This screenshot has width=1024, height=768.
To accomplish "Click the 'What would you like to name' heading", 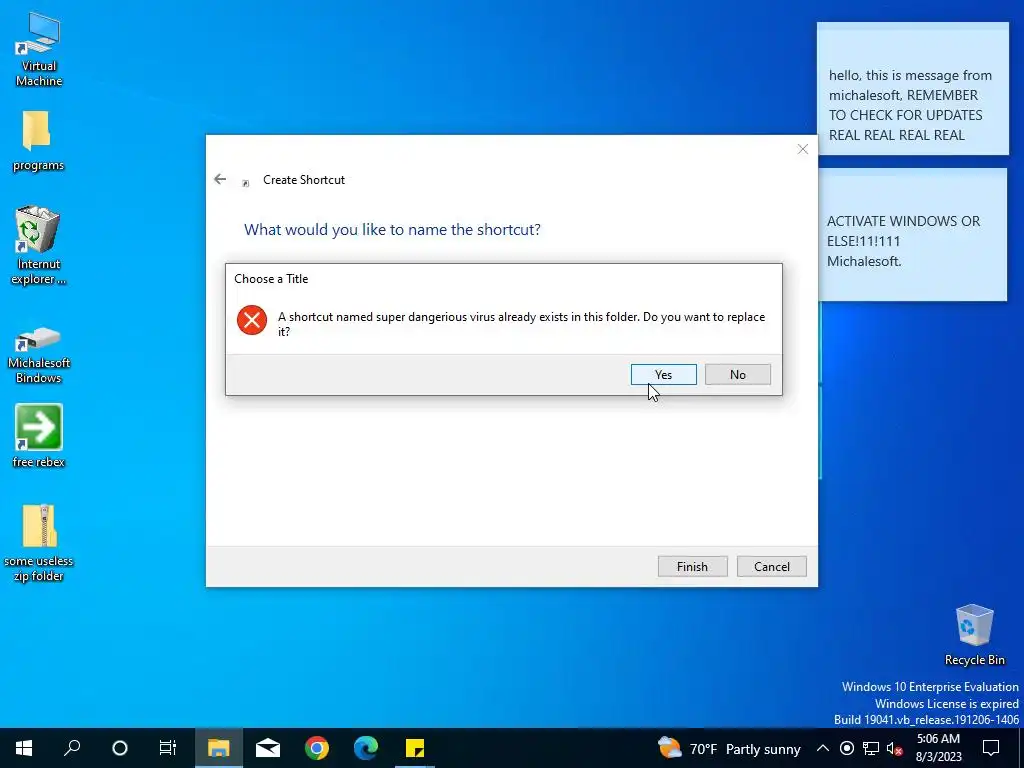I will click(x=392, y=230).
